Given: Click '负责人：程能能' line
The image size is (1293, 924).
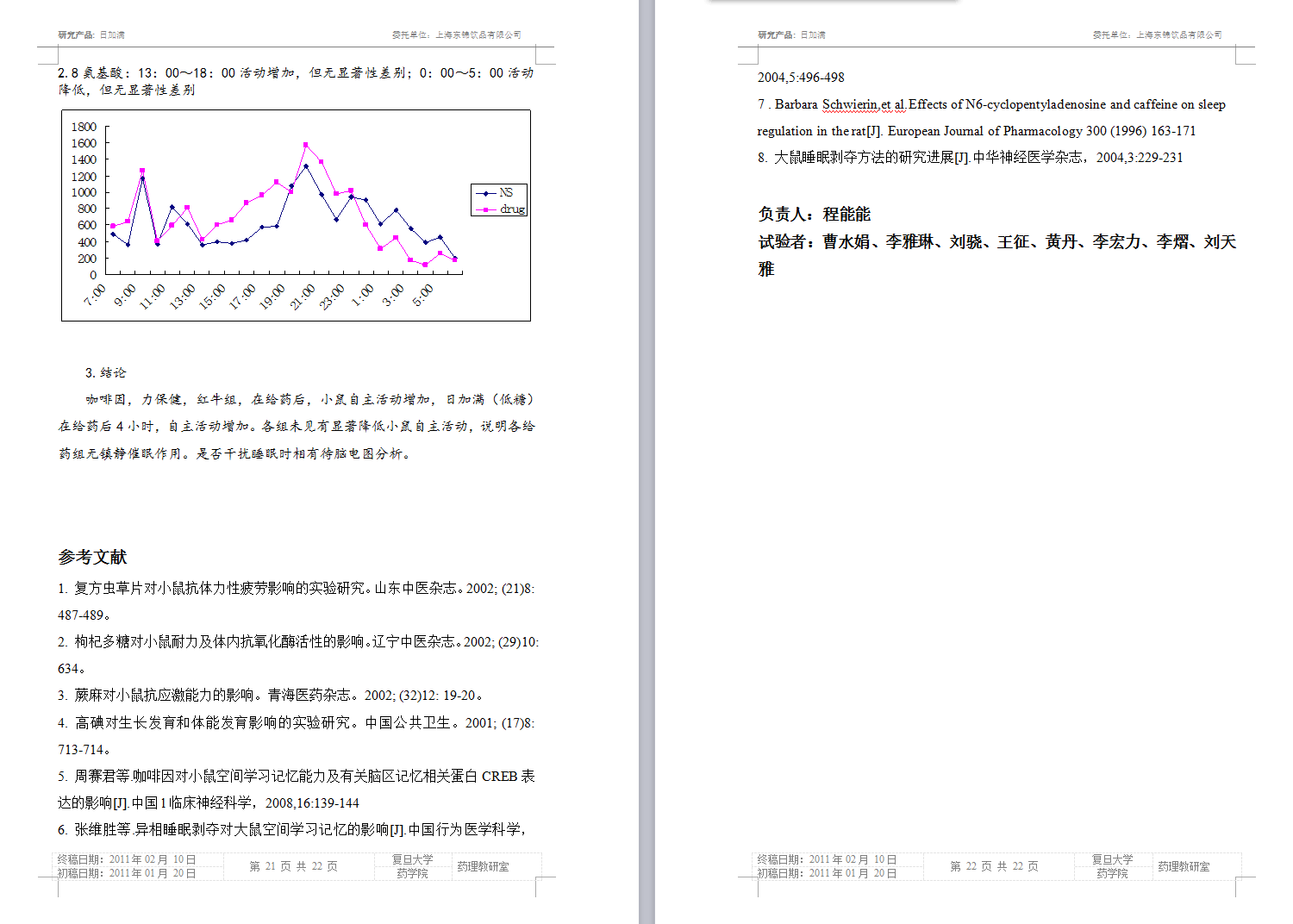Looking at the screenshot, I should pyautogui.click(x=815, y=214).
